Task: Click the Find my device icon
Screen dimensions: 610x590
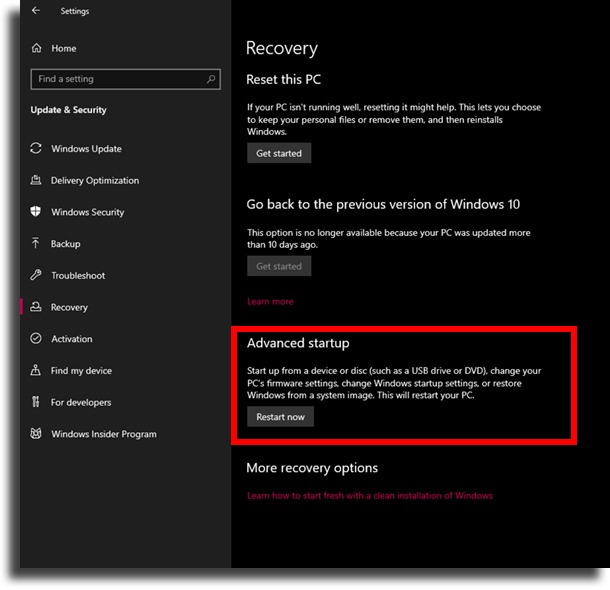Action: tap(36, 370)
